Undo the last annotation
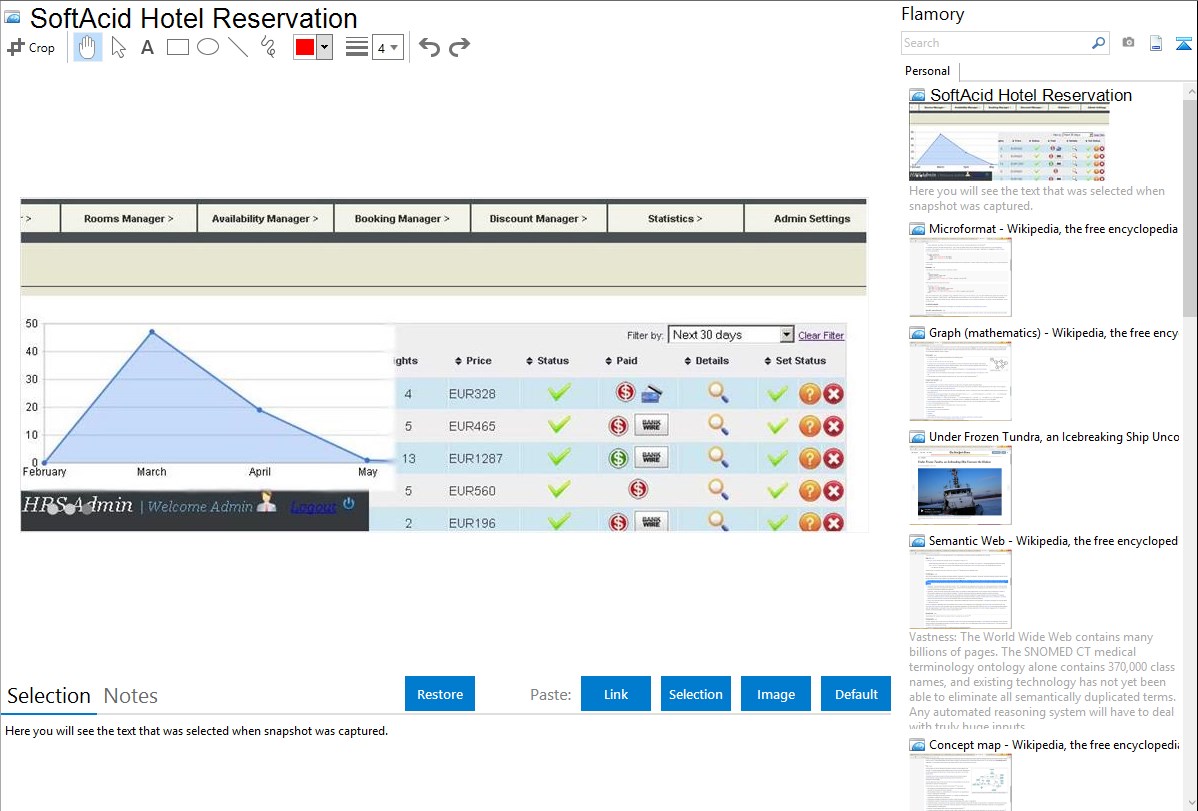This screenshot has height=811, width=1198. click(x=429, y=47)
